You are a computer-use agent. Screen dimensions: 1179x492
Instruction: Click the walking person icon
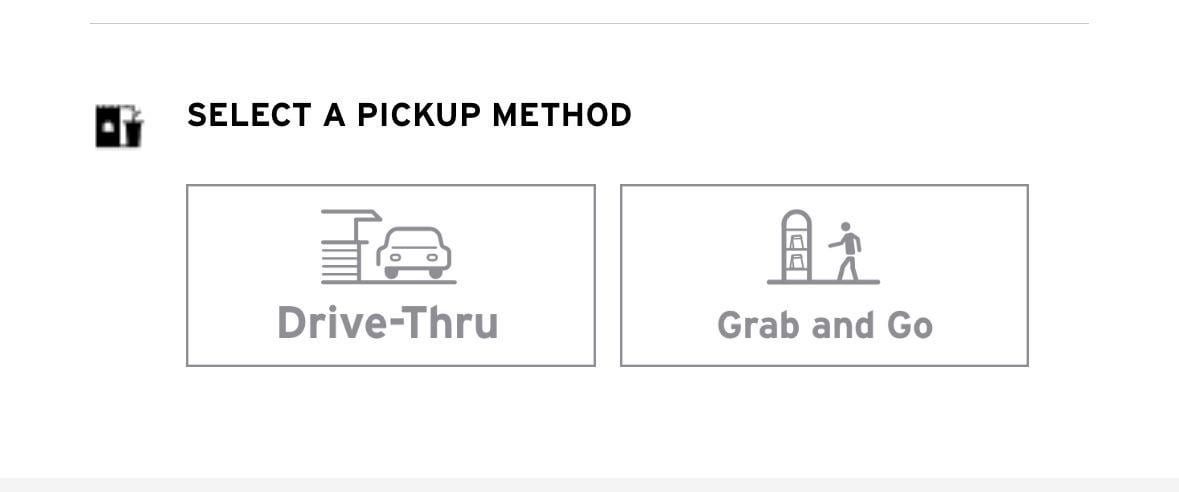(847, 250)
